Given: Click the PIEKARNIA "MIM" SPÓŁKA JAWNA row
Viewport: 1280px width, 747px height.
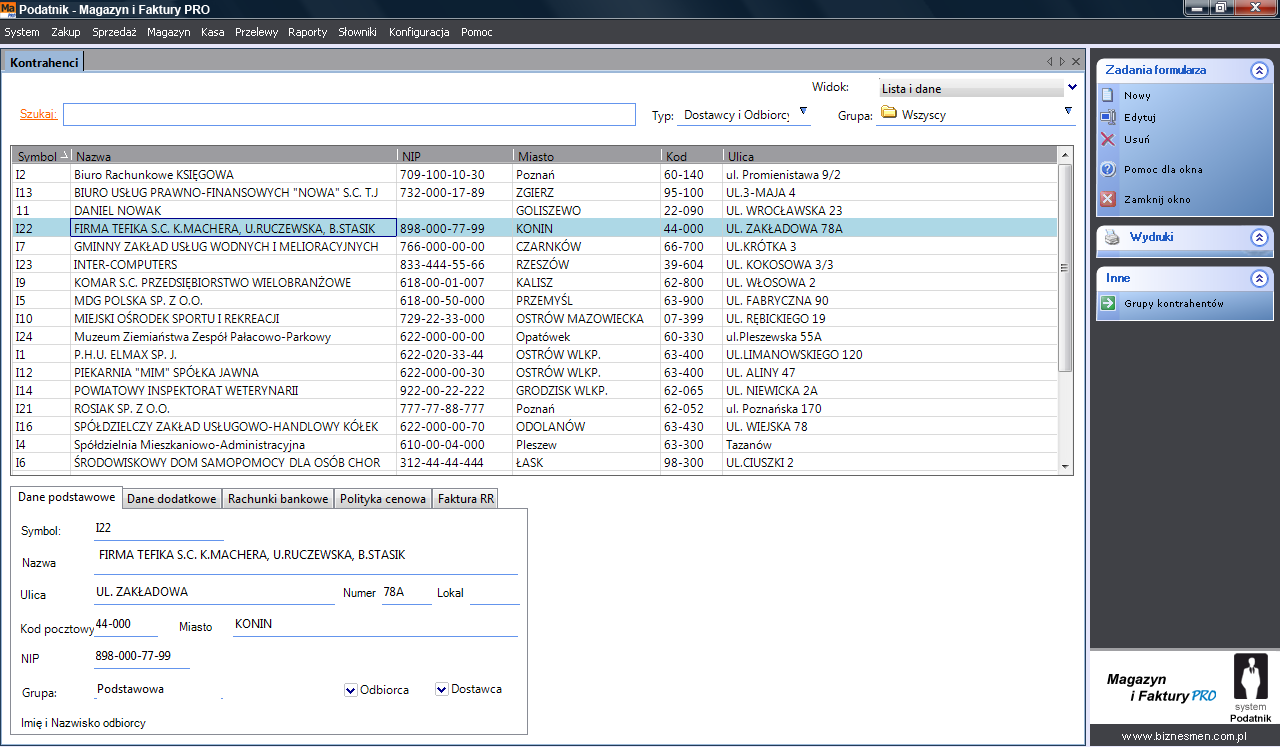Looking at the screenshot, I should 535,372.
